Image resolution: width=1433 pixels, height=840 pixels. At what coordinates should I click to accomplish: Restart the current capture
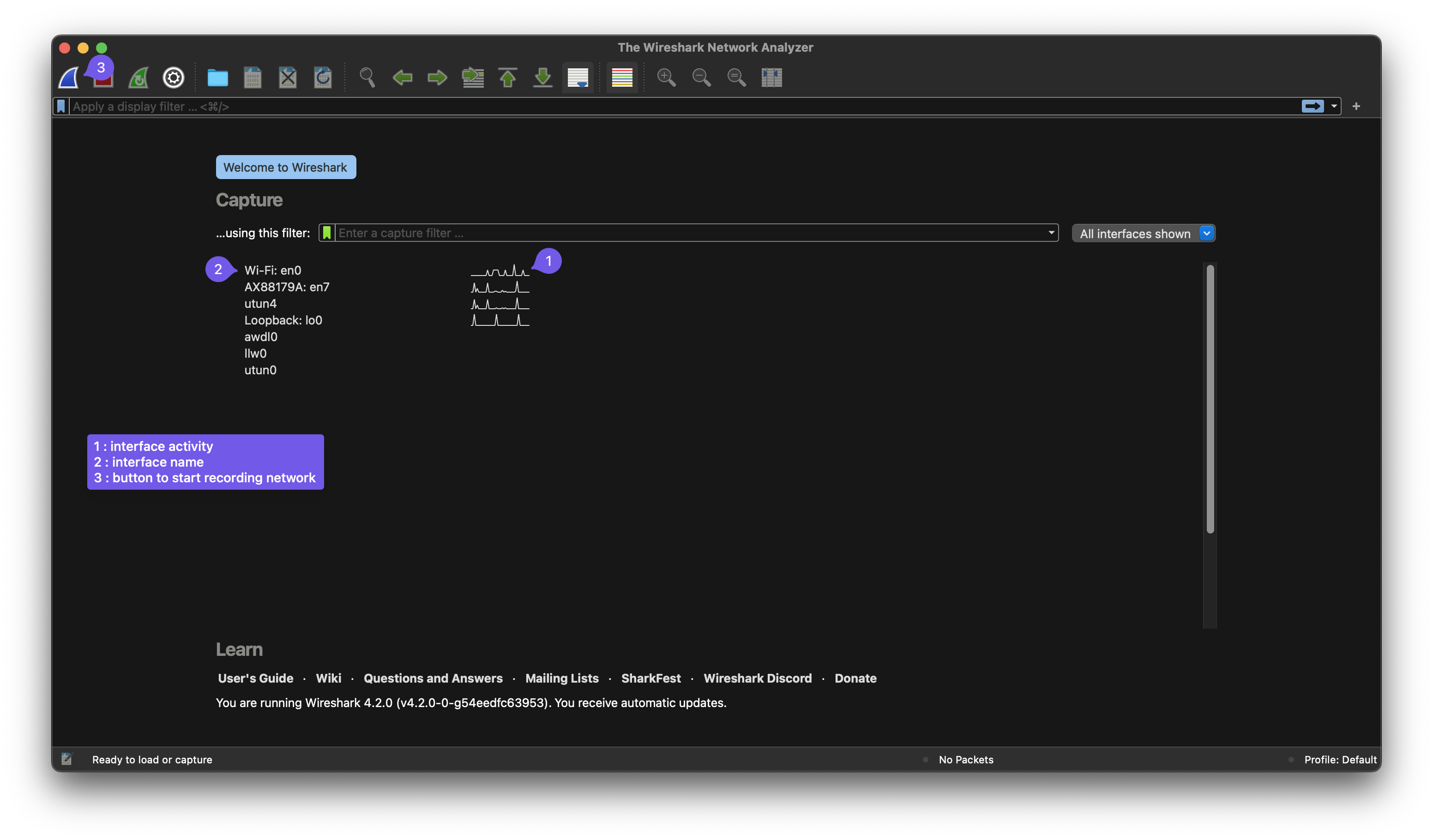[138, 77]
